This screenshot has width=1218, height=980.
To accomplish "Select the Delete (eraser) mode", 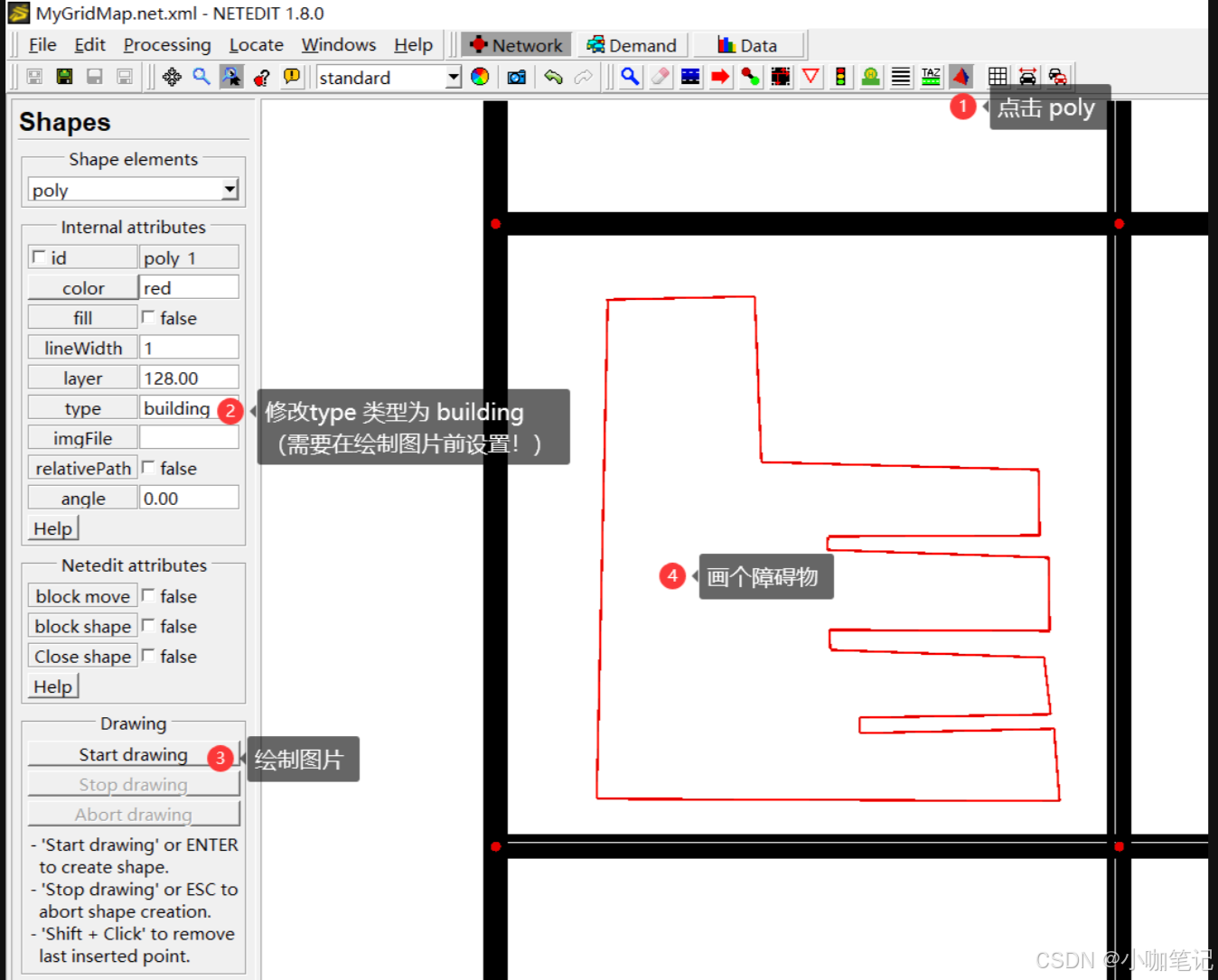I will 660,77.
